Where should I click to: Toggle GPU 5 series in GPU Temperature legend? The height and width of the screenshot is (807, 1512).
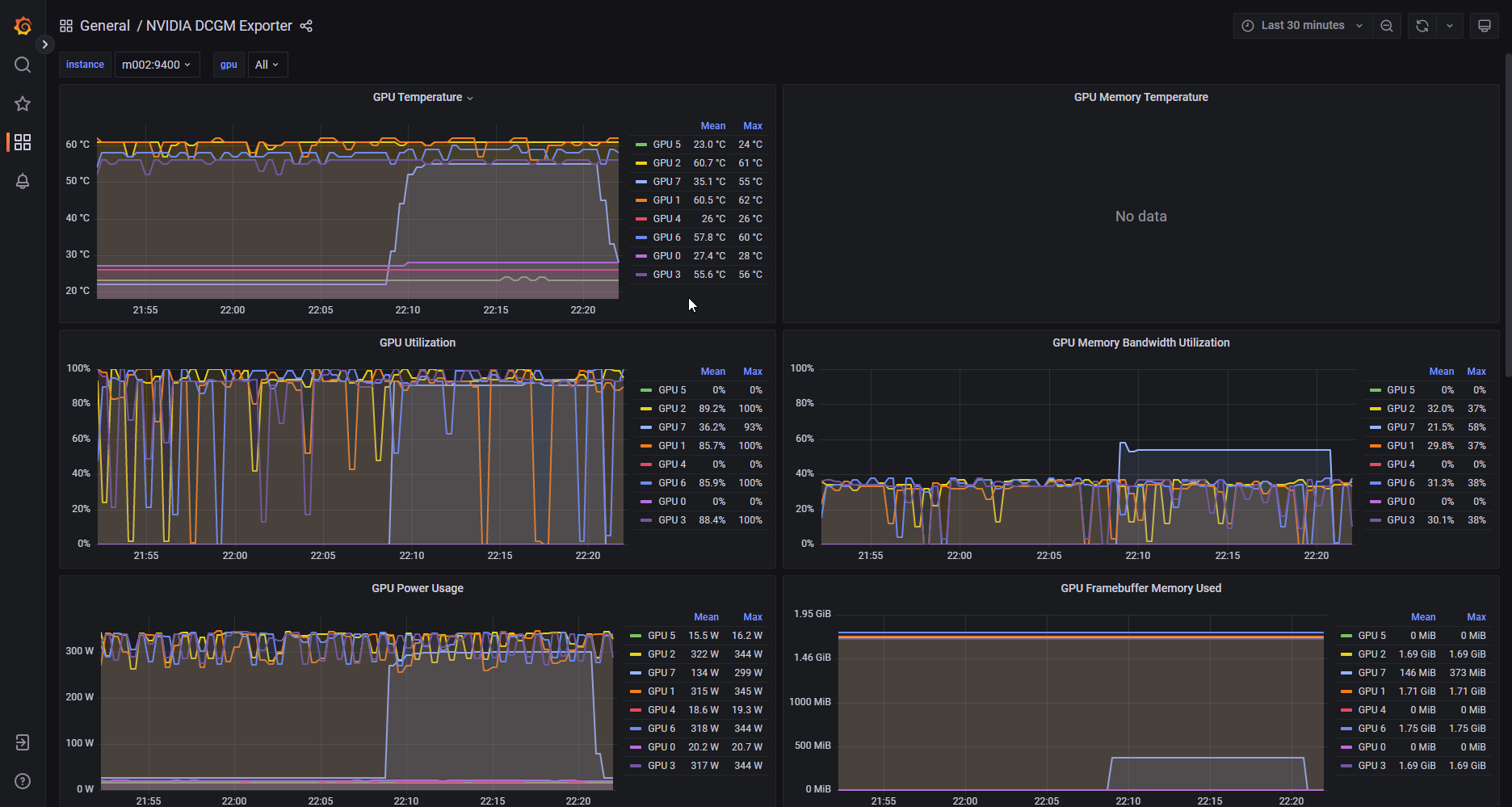pyautogui.click(x=666, y=145)
